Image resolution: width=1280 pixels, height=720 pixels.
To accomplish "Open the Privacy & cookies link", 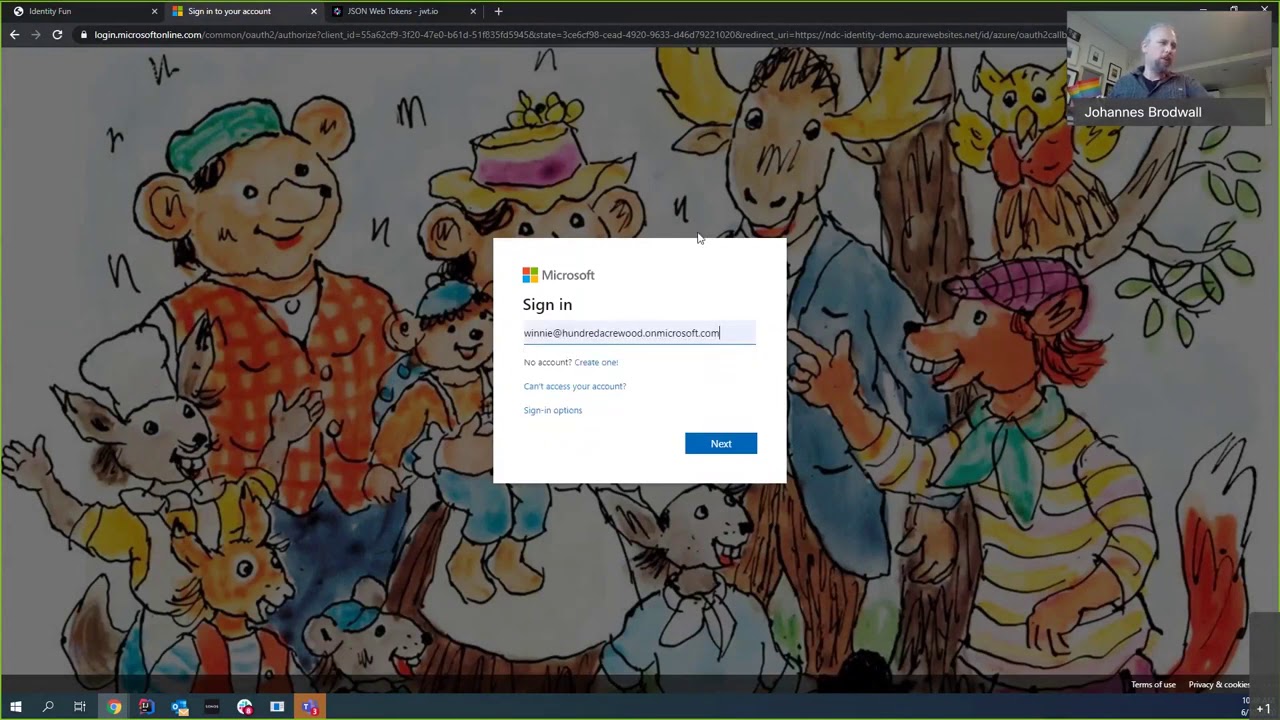I will tap(1219, 685).
